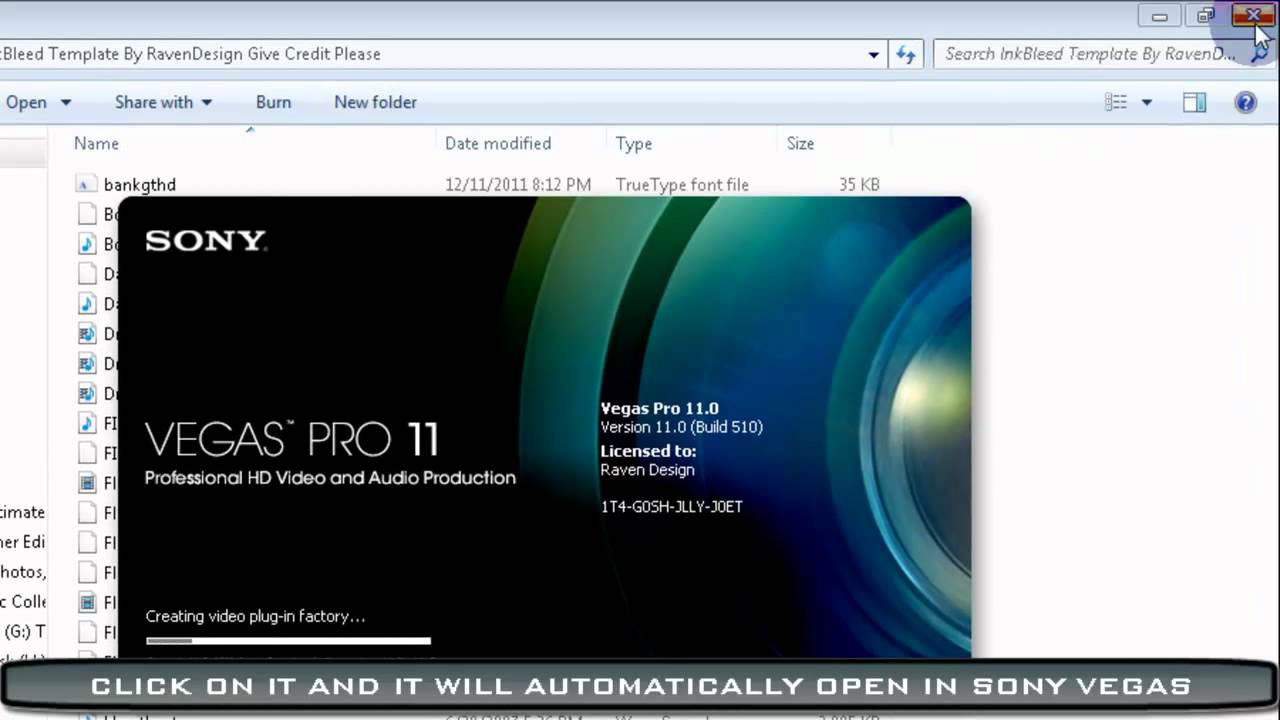Open the view options dropdown arrow
The image size is (1280, 720).
(1147, 102)
